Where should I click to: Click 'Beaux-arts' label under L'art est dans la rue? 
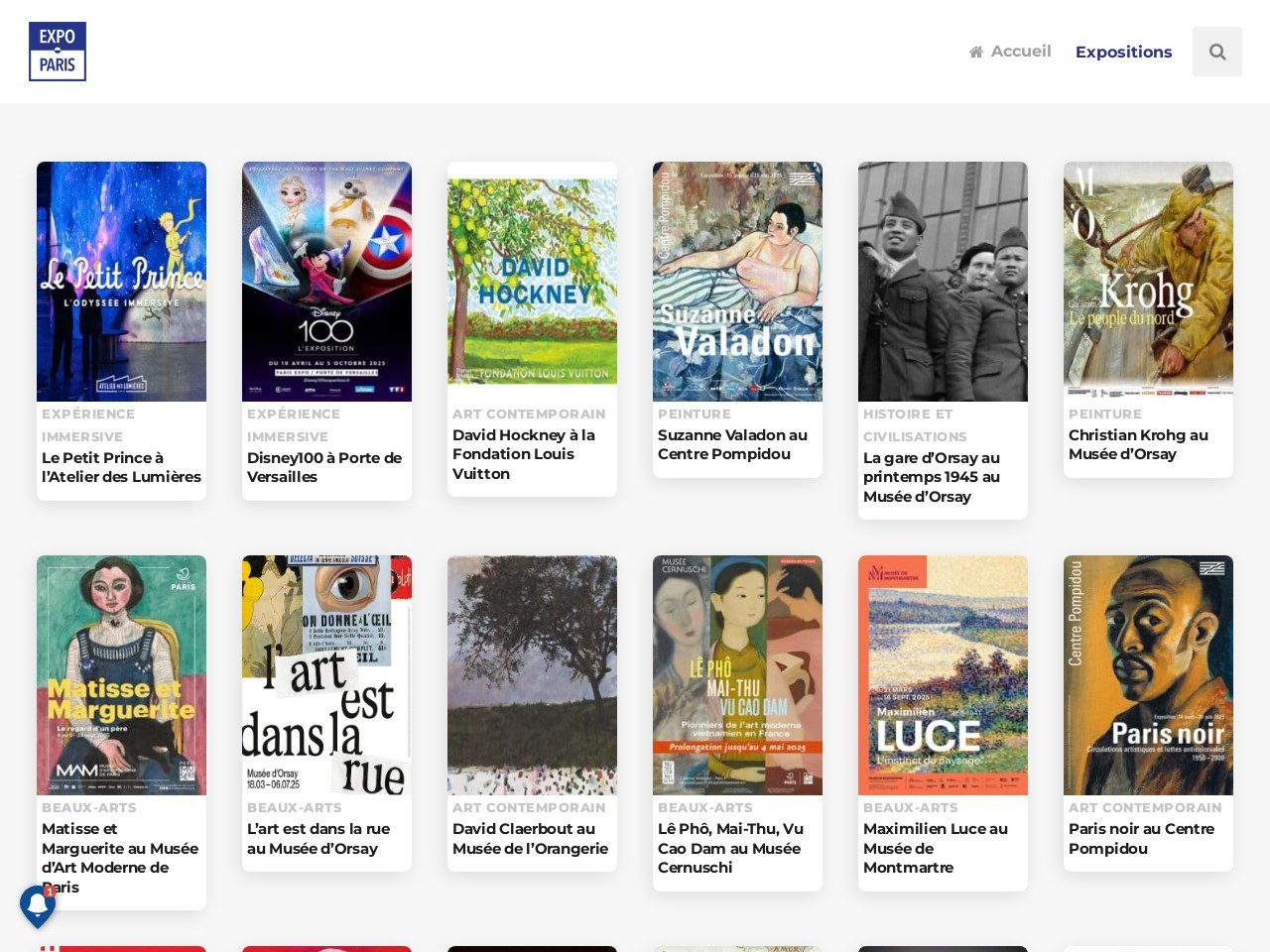click(x=295, y=808)
